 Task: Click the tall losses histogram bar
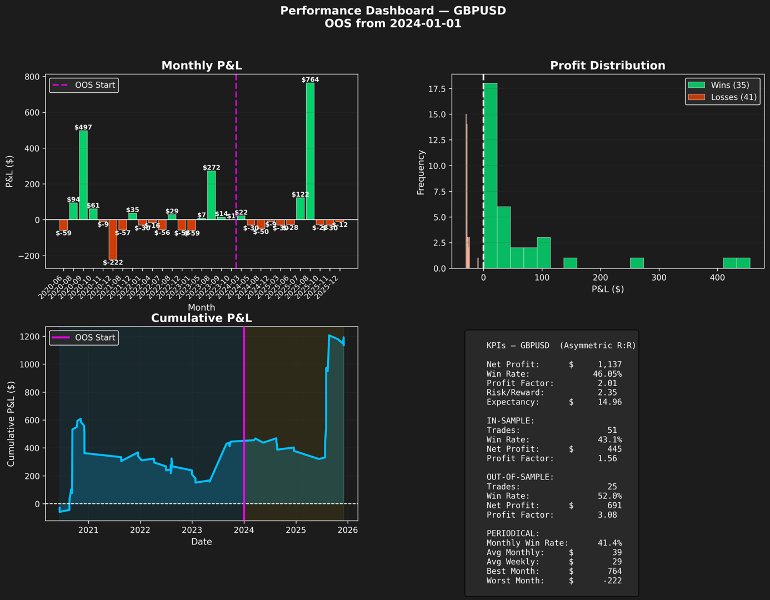[466, 191]
